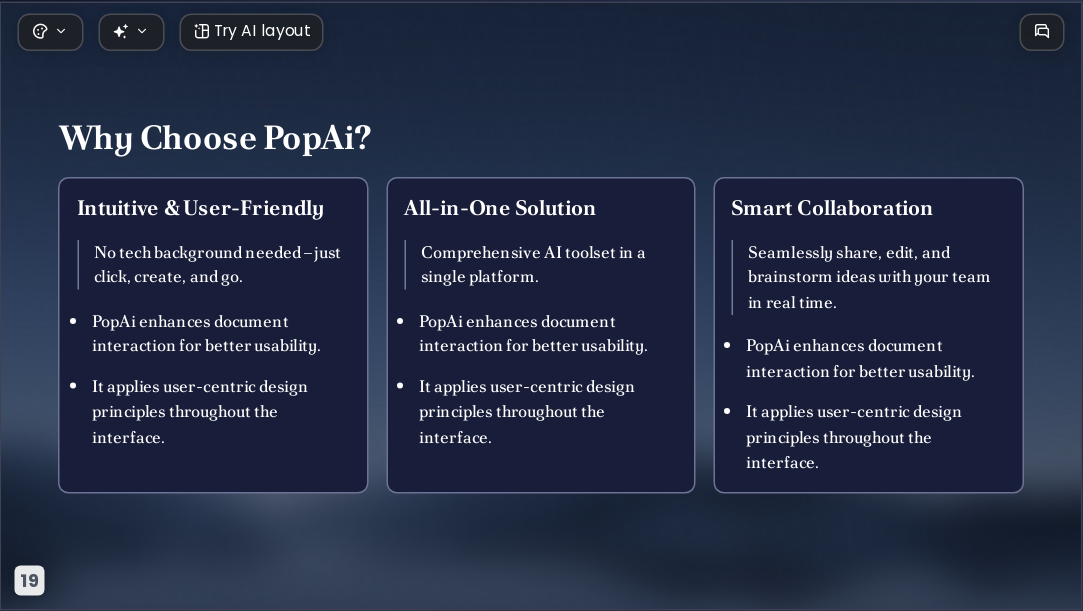The image size is (1083, 611).
Task: Click the 'No tech background needed' quote text
Action: coord(217,264)
